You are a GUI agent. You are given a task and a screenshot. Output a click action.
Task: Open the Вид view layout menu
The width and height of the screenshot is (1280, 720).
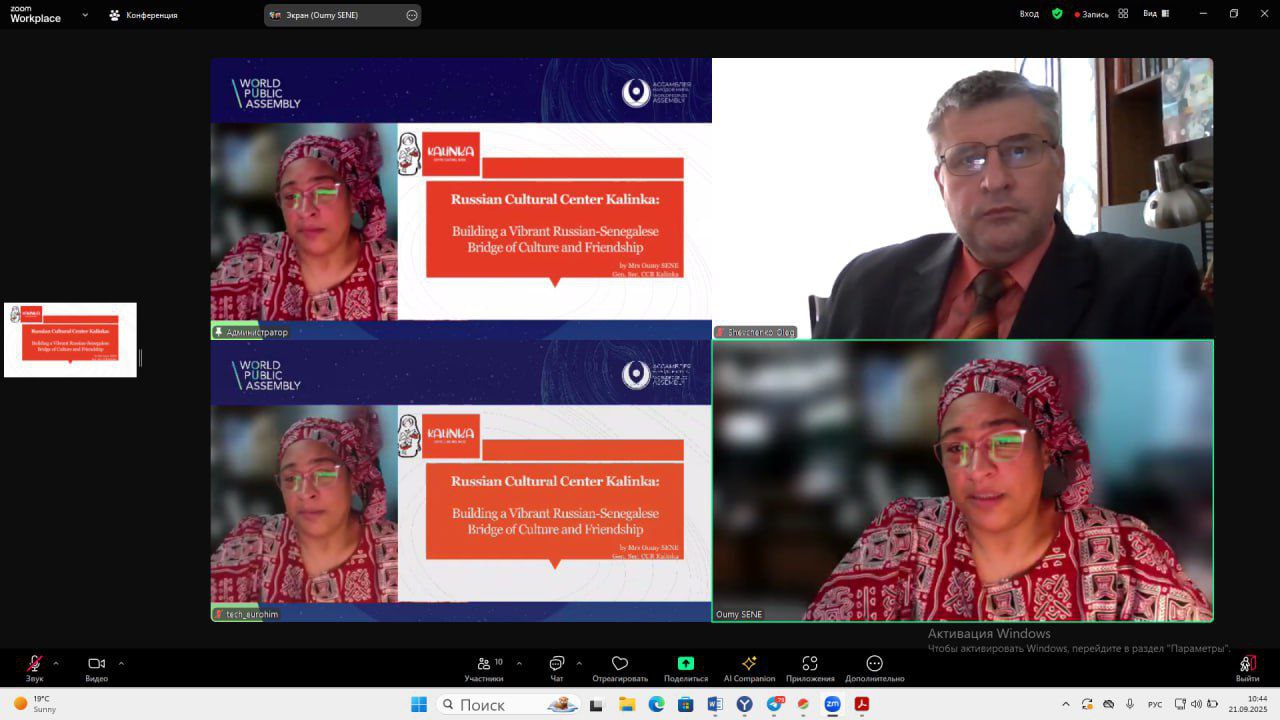pos(1150,14)
